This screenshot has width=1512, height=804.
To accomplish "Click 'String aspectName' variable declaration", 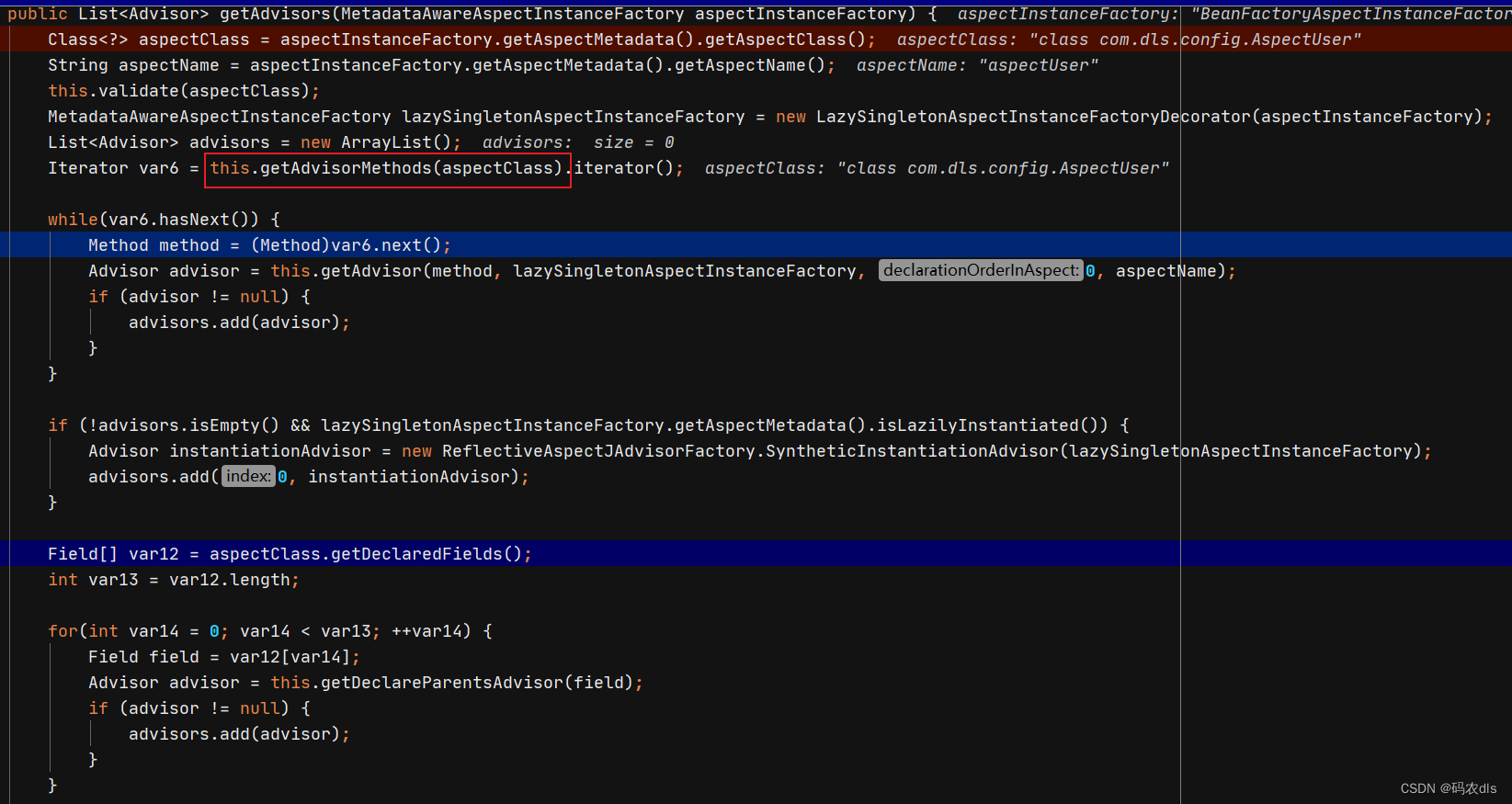I will [x=133, y=65].
